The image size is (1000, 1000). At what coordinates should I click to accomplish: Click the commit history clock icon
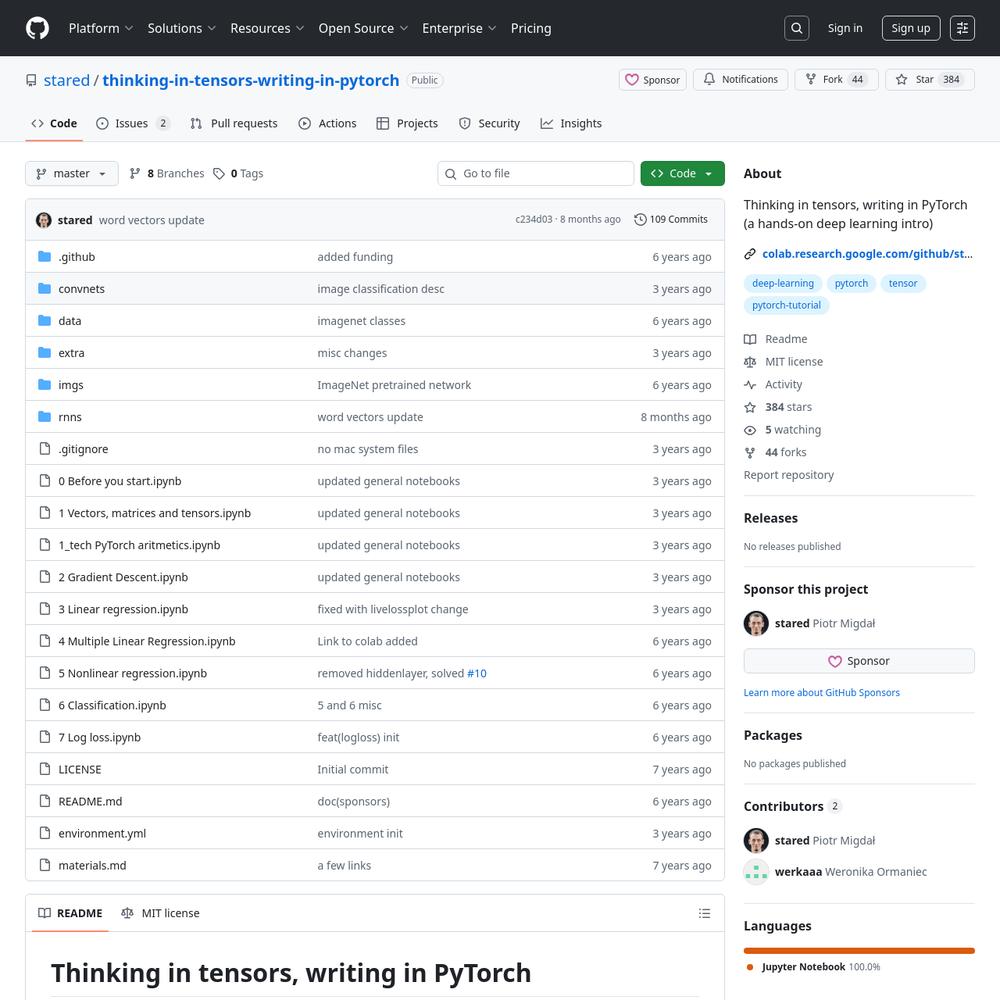click(640, 220)
